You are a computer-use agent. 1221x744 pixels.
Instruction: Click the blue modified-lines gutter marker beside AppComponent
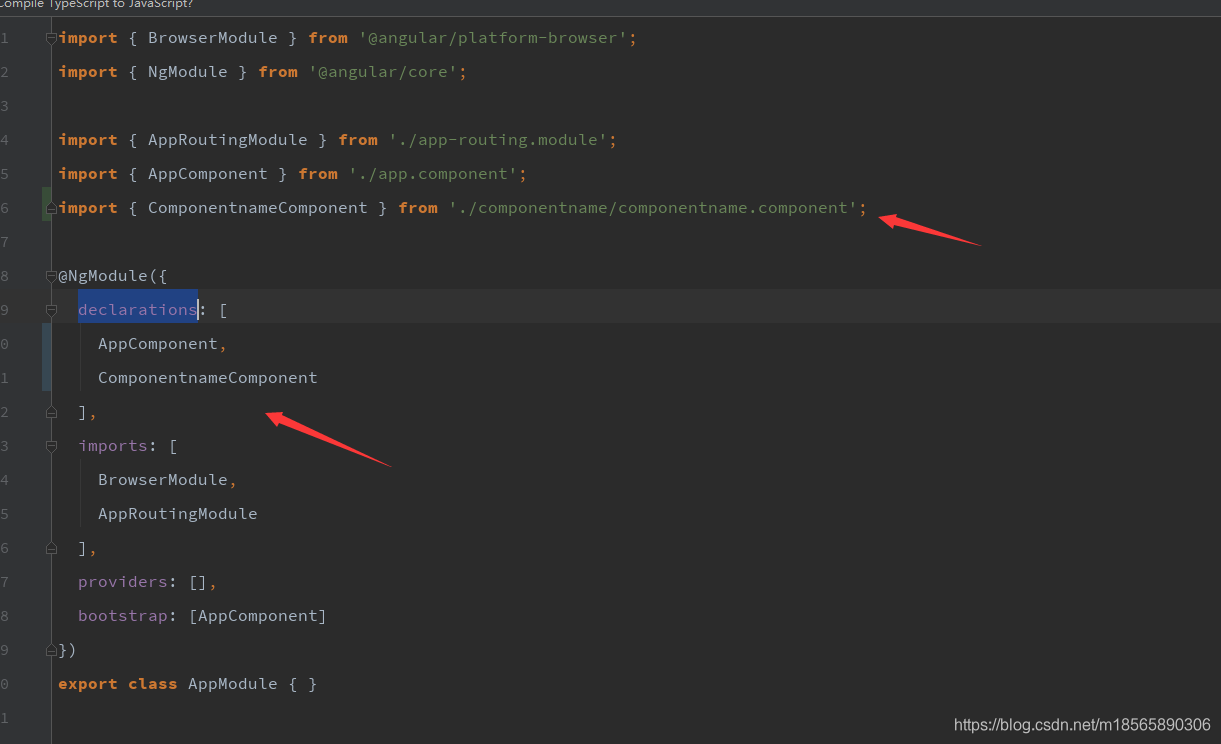click(x=46, y=358)
